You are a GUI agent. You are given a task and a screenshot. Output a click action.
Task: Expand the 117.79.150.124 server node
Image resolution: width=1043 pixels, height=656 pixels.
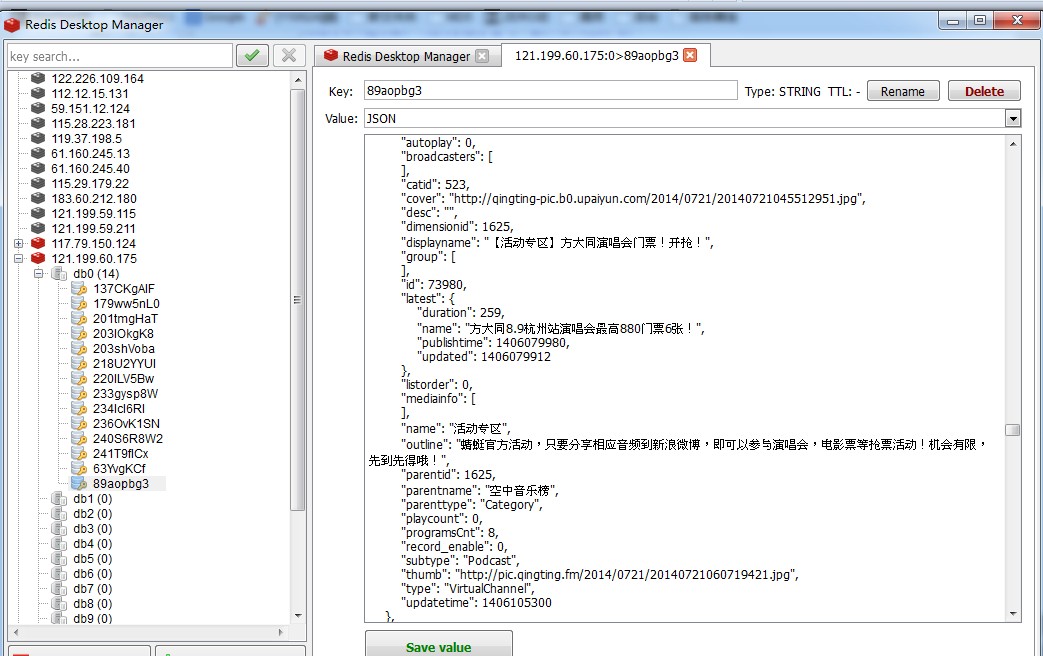[x=19, y=244]
